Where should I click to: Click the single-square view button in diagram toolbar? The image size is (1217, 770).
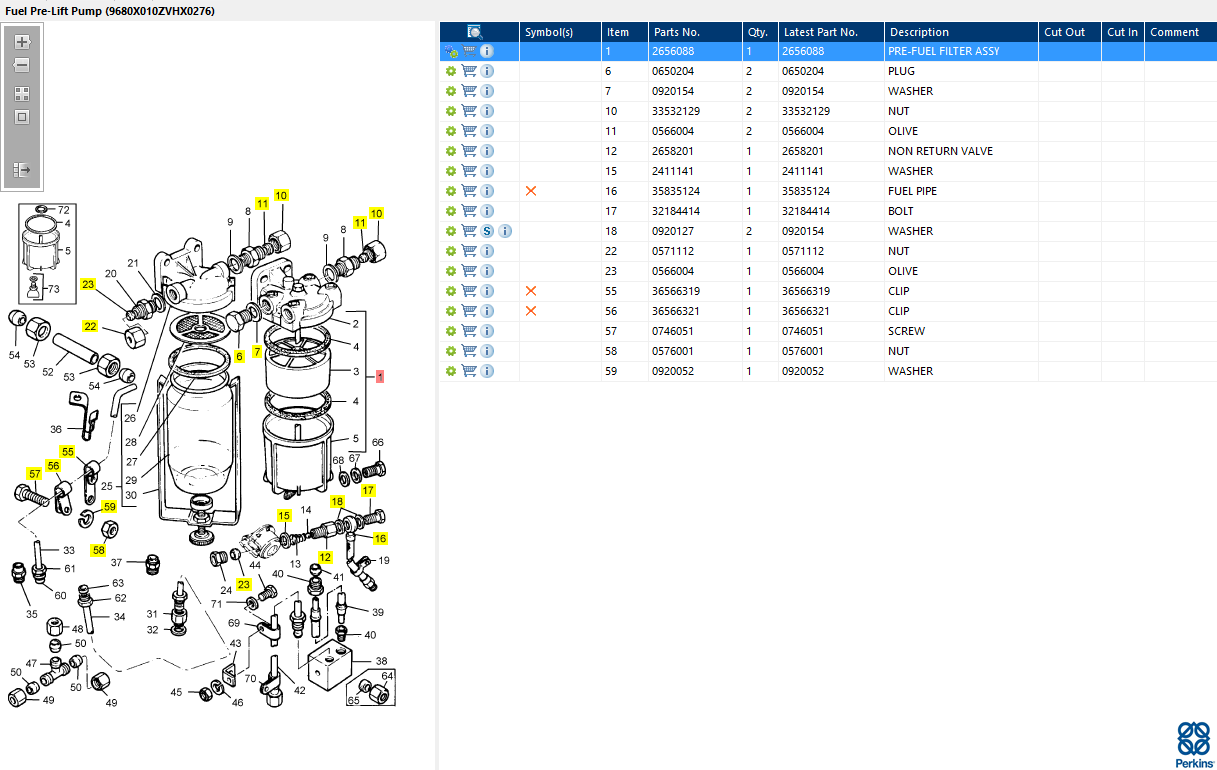coord(22,117)
